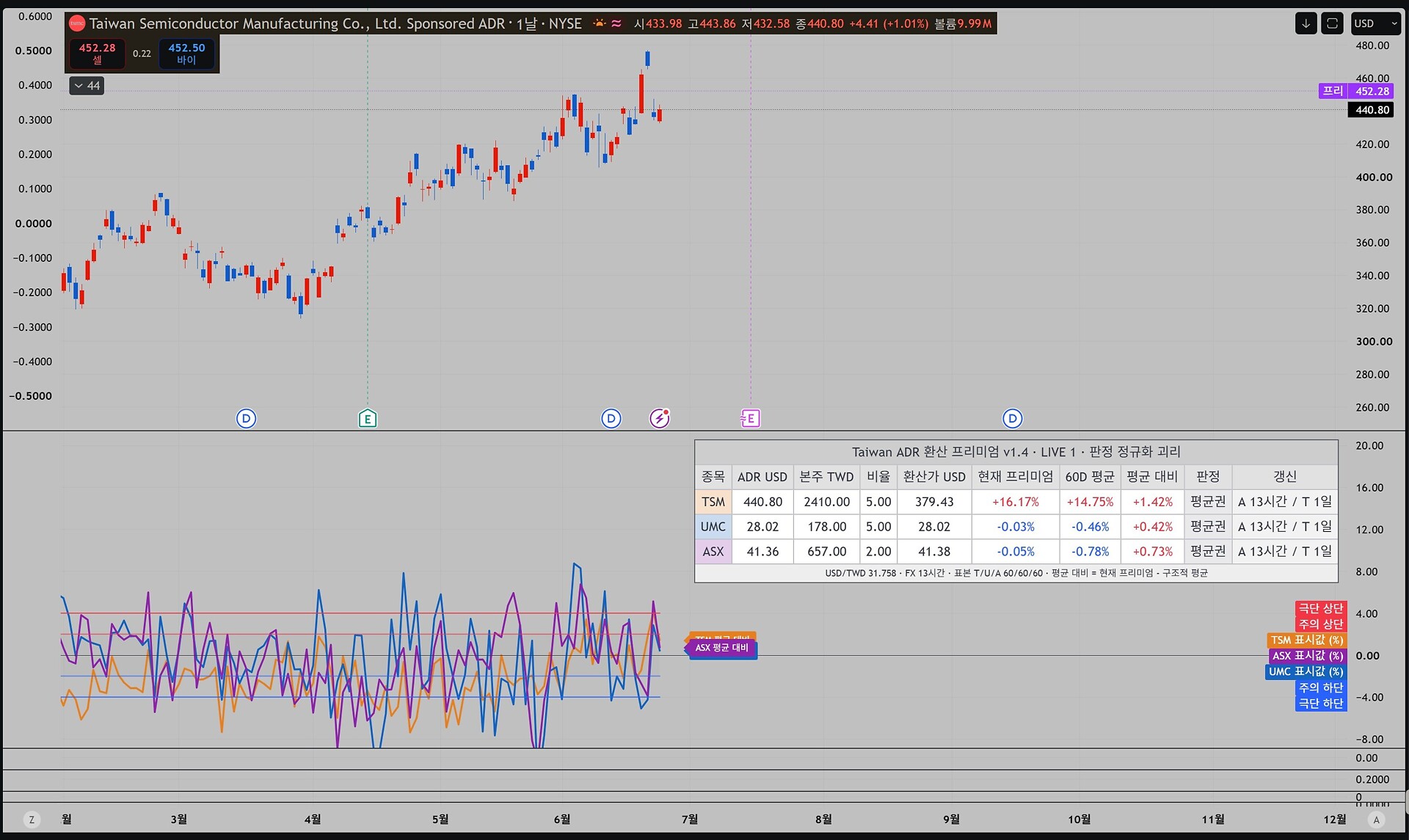Click the 452.50 buy button
This screenshot has width=1409, height=840.
tap(187, 54)
